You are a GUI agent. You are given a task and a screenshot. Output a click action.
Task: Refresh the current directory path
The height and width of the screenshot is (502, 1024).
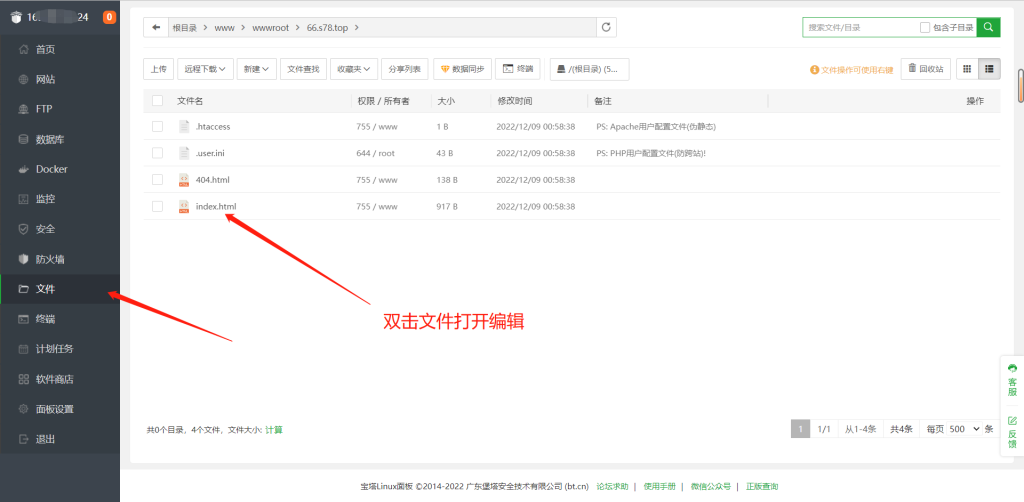click(605, 27)
